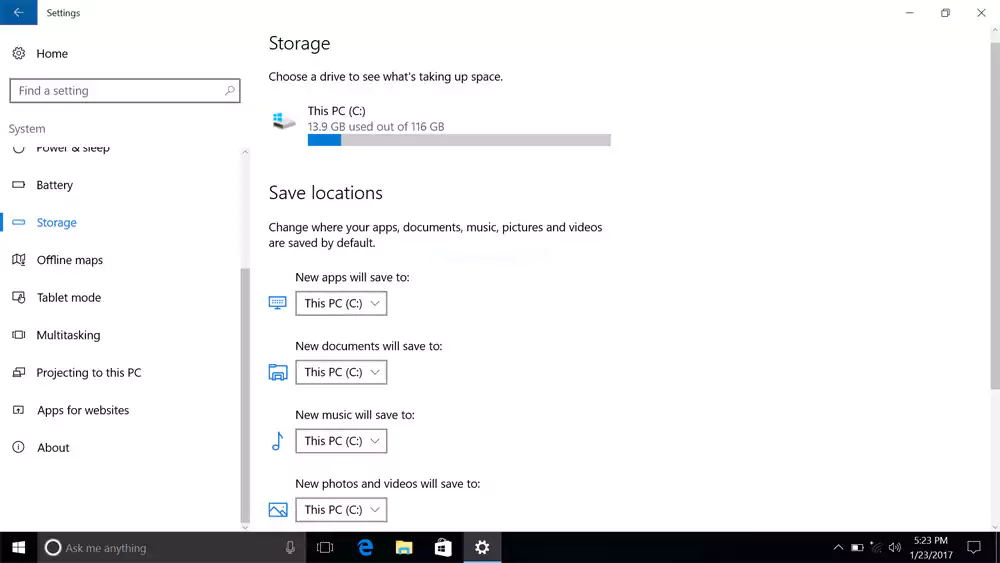Screen dimensions: 1000x563
Task: Open Home via the gear icon
Action: pyautogui.click(x=18, y=54)
